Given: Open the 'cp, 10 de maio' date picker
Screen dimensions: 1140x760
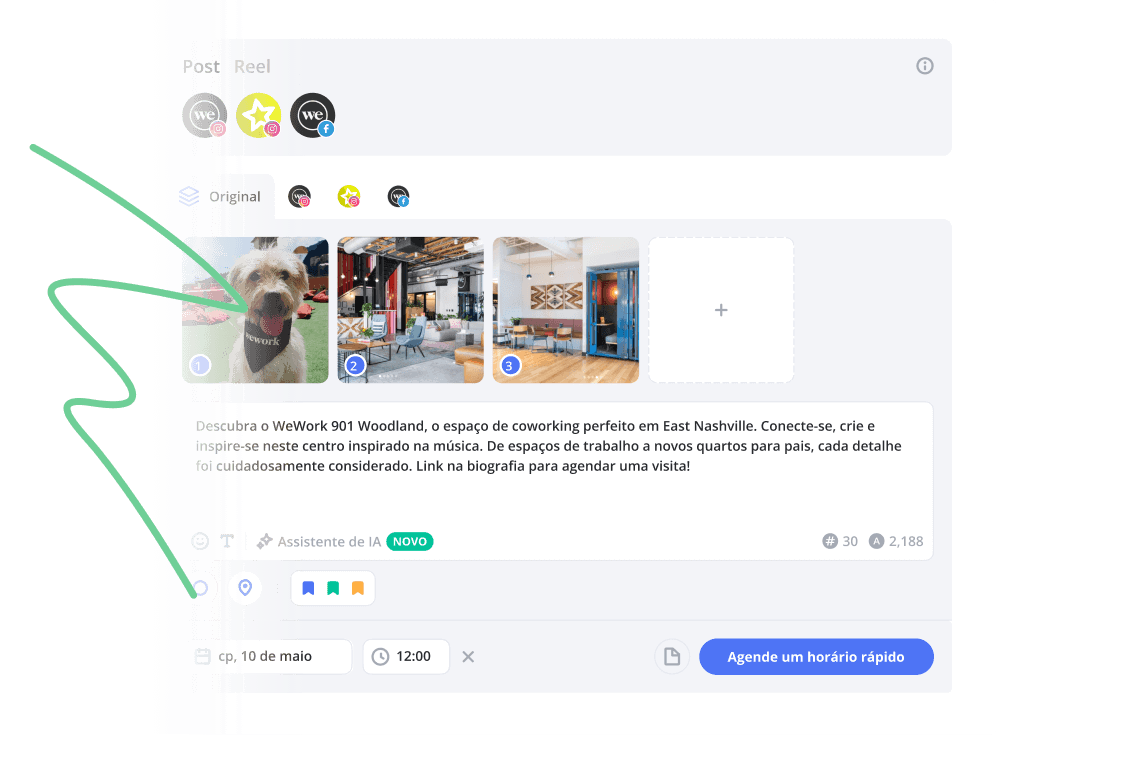Looking at the screenshot, I should pos(270,656).
